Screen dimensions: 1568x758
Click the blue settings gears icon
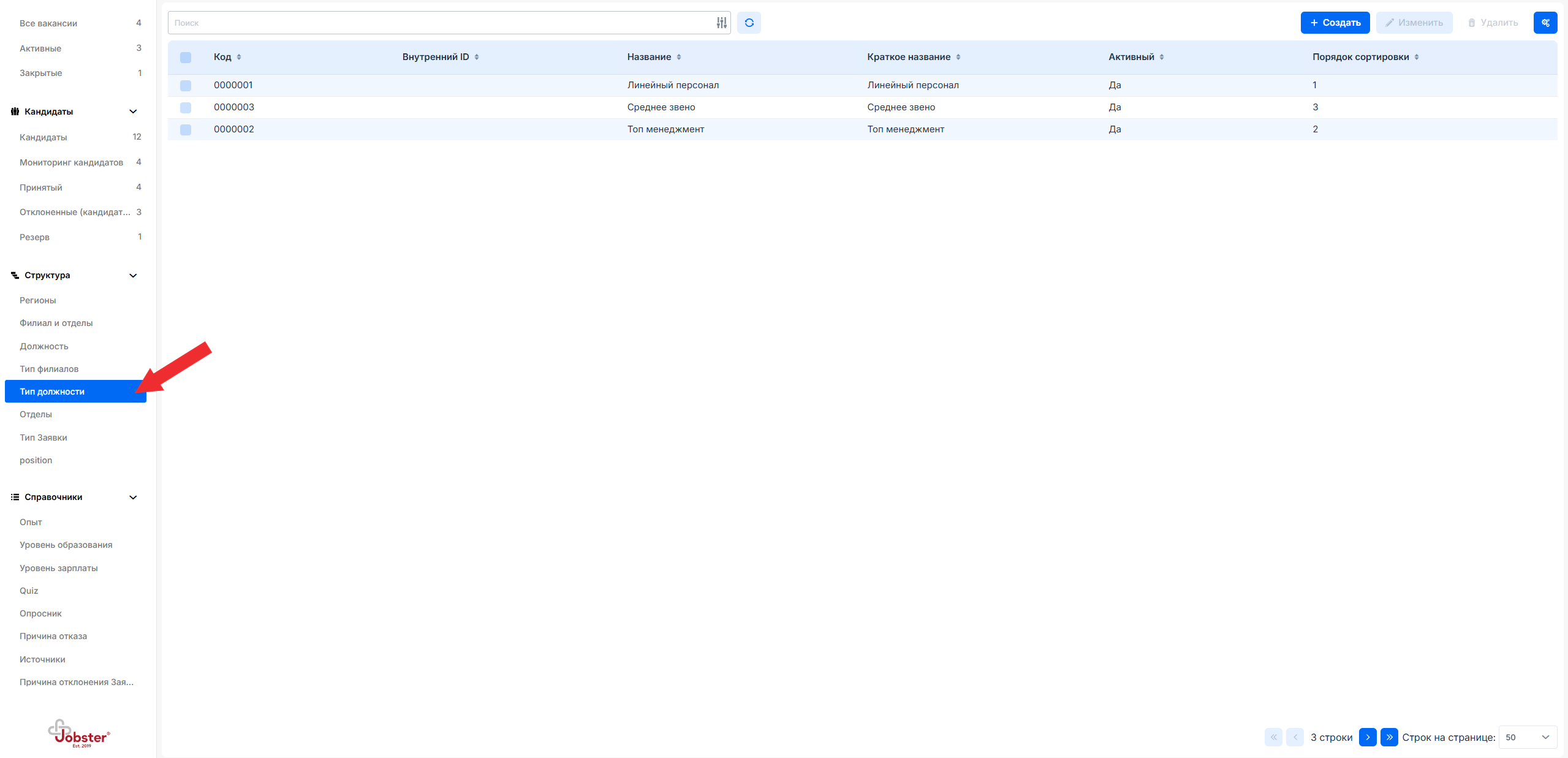tap(1545, 23)
